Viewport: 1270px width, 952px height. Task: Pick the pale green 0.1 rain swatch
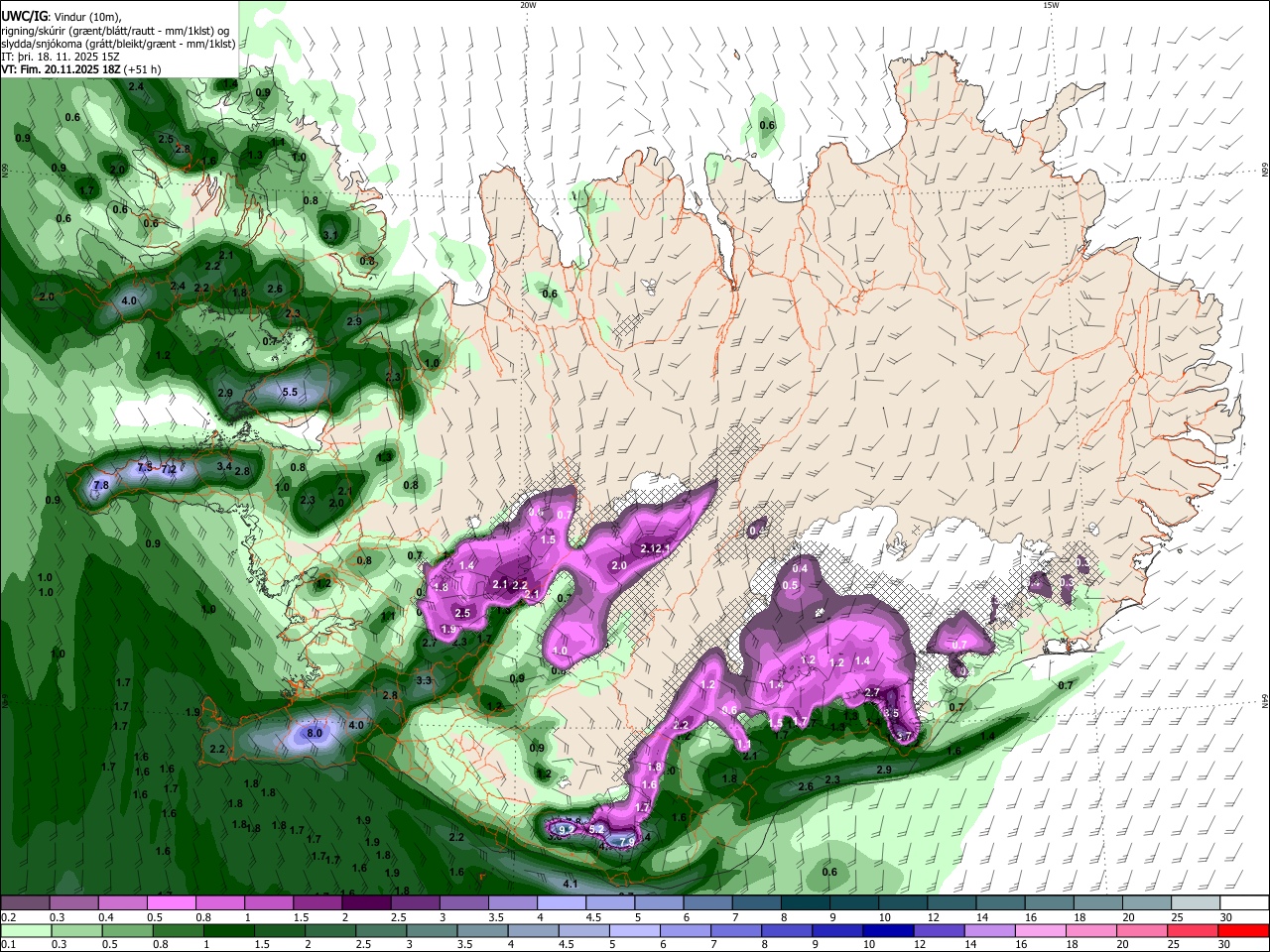(x=27, y=930)
